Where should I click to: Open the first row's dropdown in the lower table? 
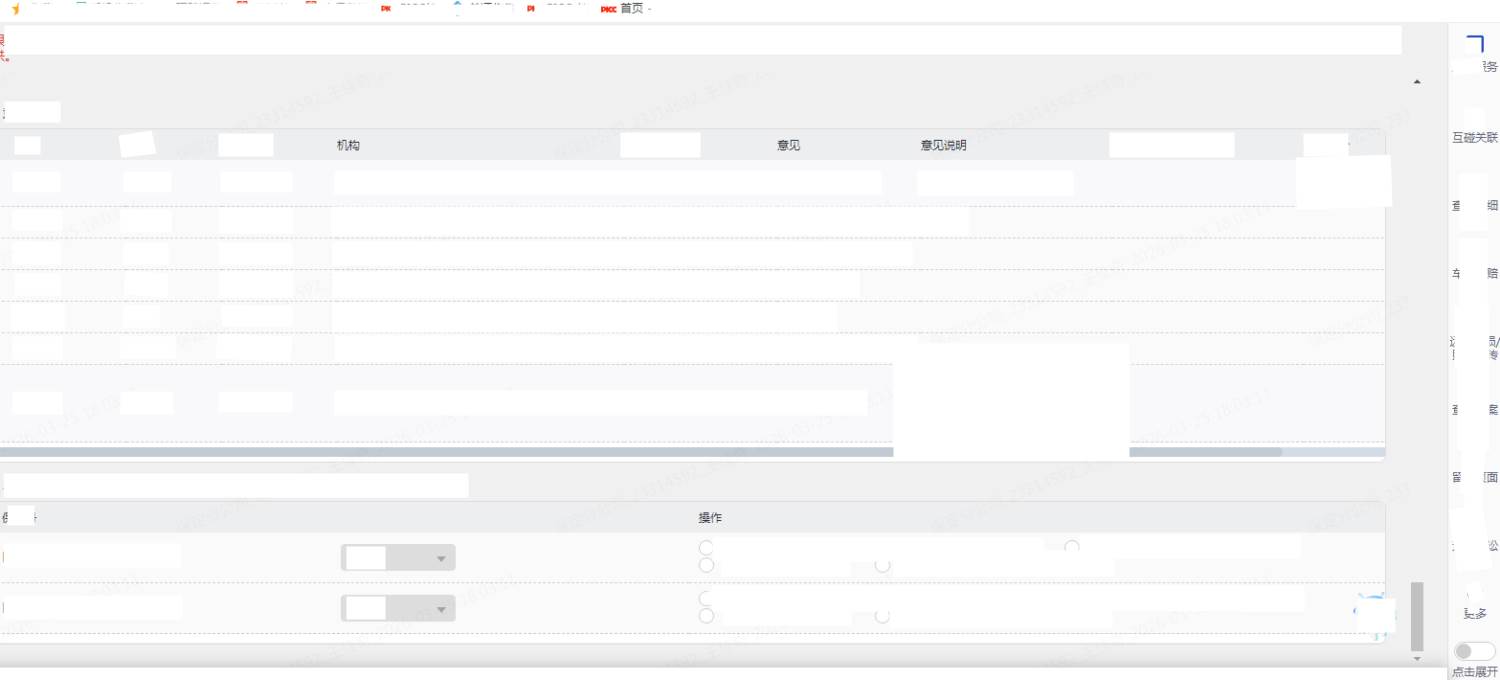coord(398,558)
